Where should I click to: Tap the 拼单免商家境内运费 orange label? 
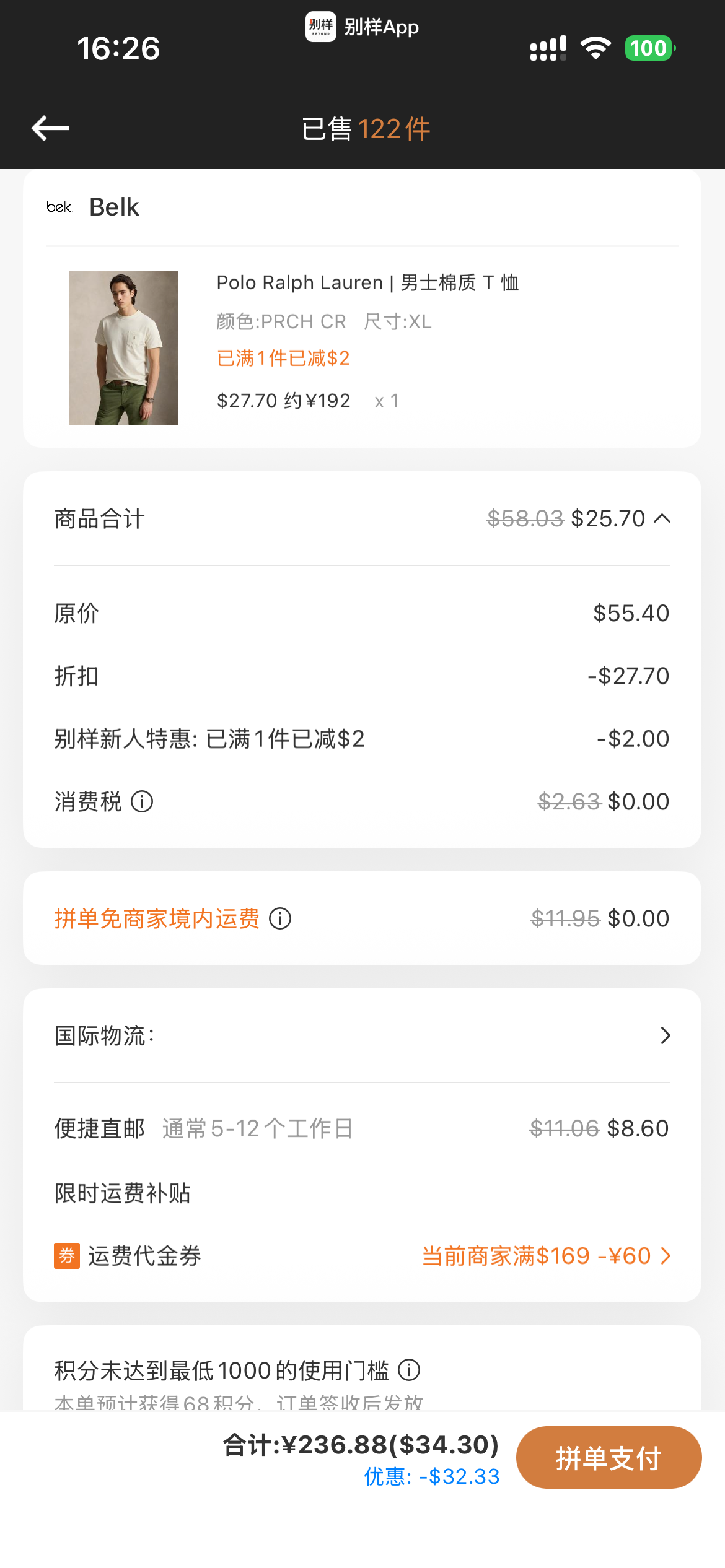(157, 918)
